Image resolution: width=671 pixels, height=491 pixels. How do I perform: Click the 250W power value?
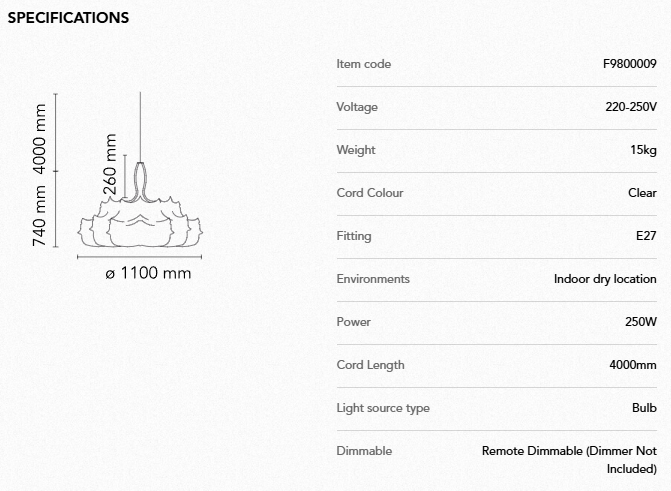(x=640, y=322)
